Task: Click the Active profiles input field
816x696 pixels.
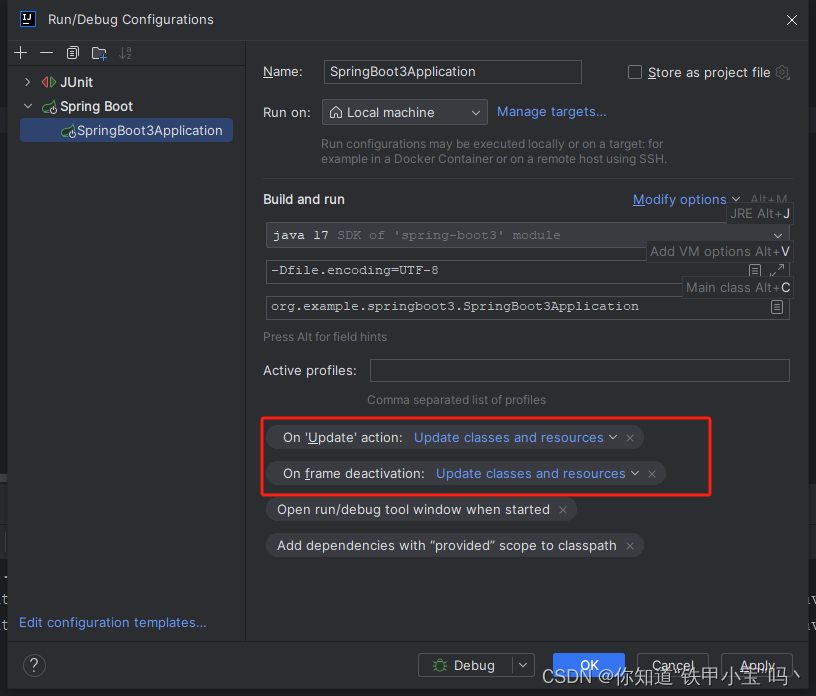Action: click(x=579, y=370)
